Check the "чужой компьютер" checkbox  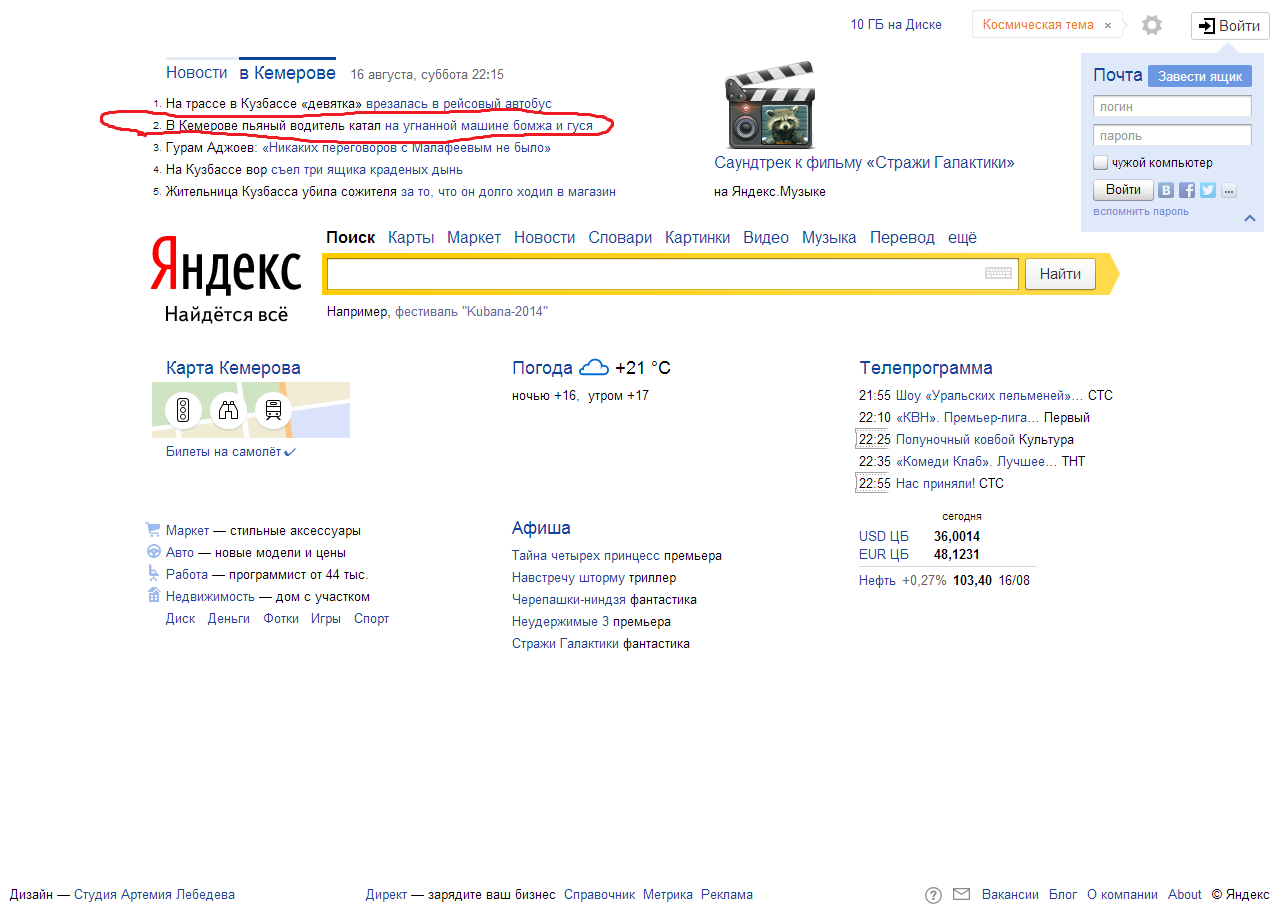pos(1101,163)
